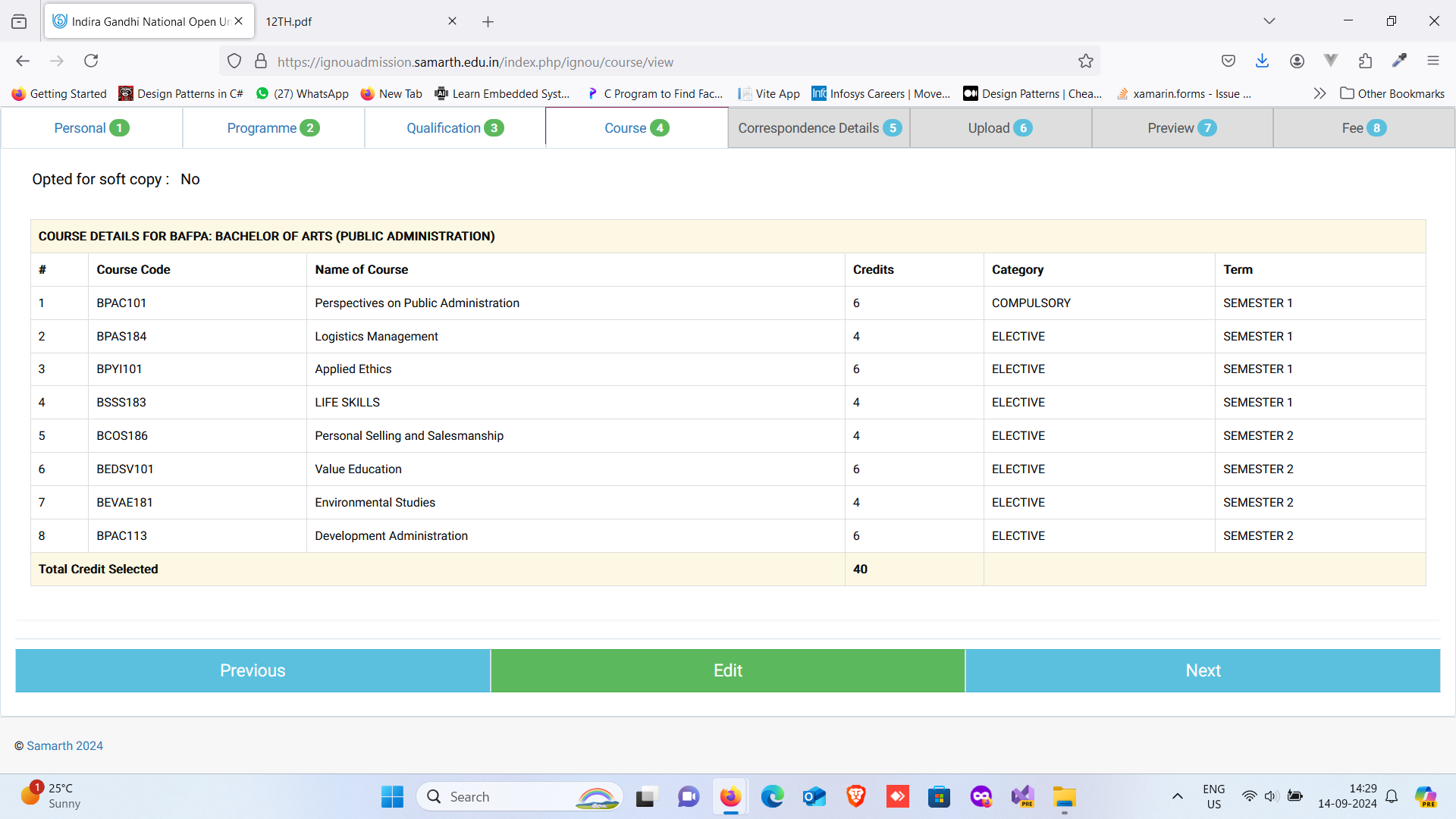Close the Indira Gandhi National Open University tab
The image size is (1456, 819).
[x=238, y=21]
